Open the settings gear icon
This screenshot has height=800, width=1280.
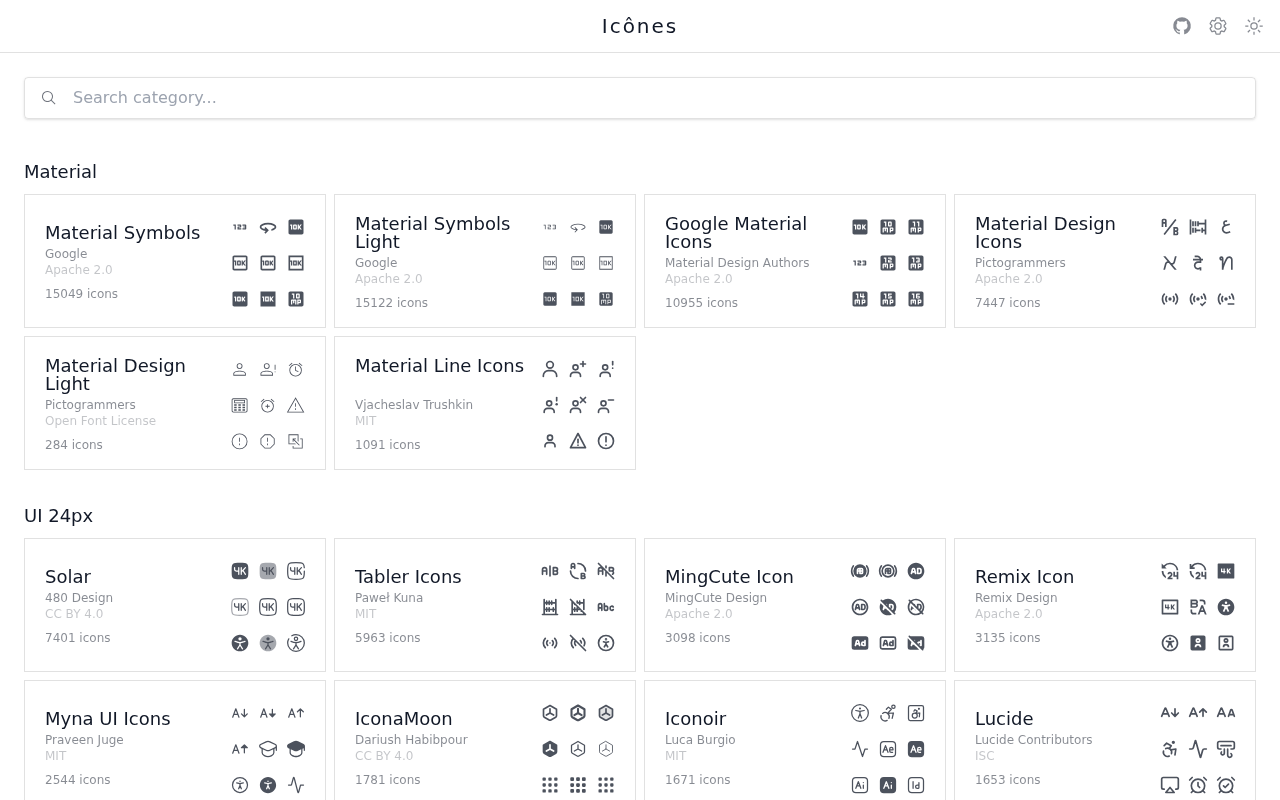(x=1218, y=26)
